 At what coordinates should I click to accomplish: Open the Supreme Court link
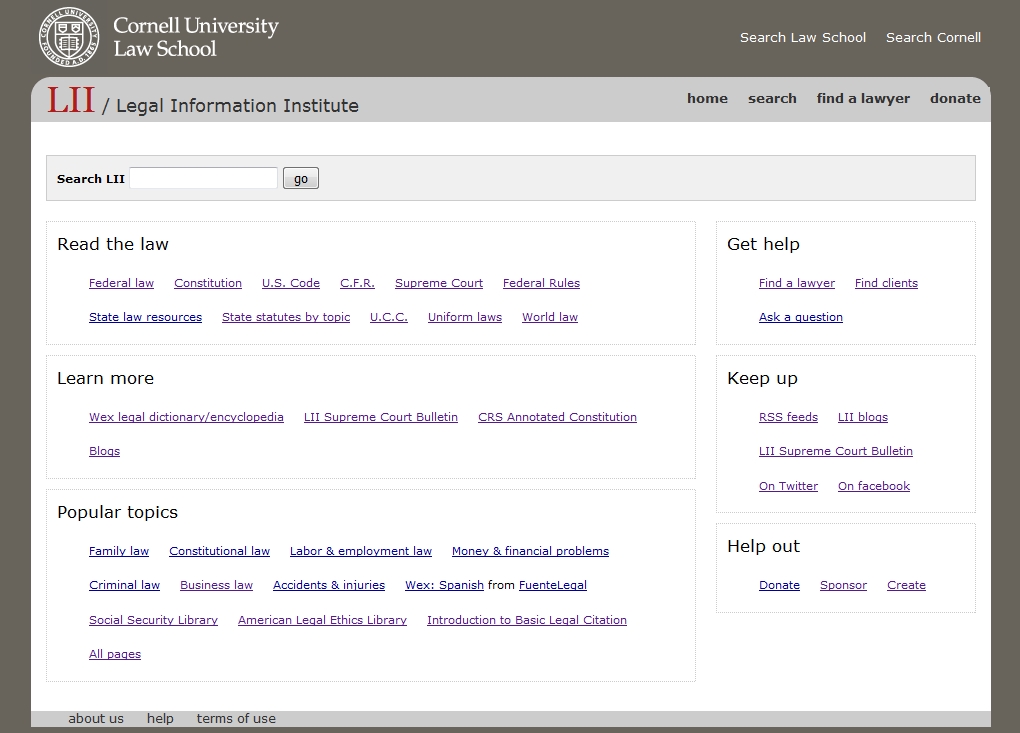[438, 283]
